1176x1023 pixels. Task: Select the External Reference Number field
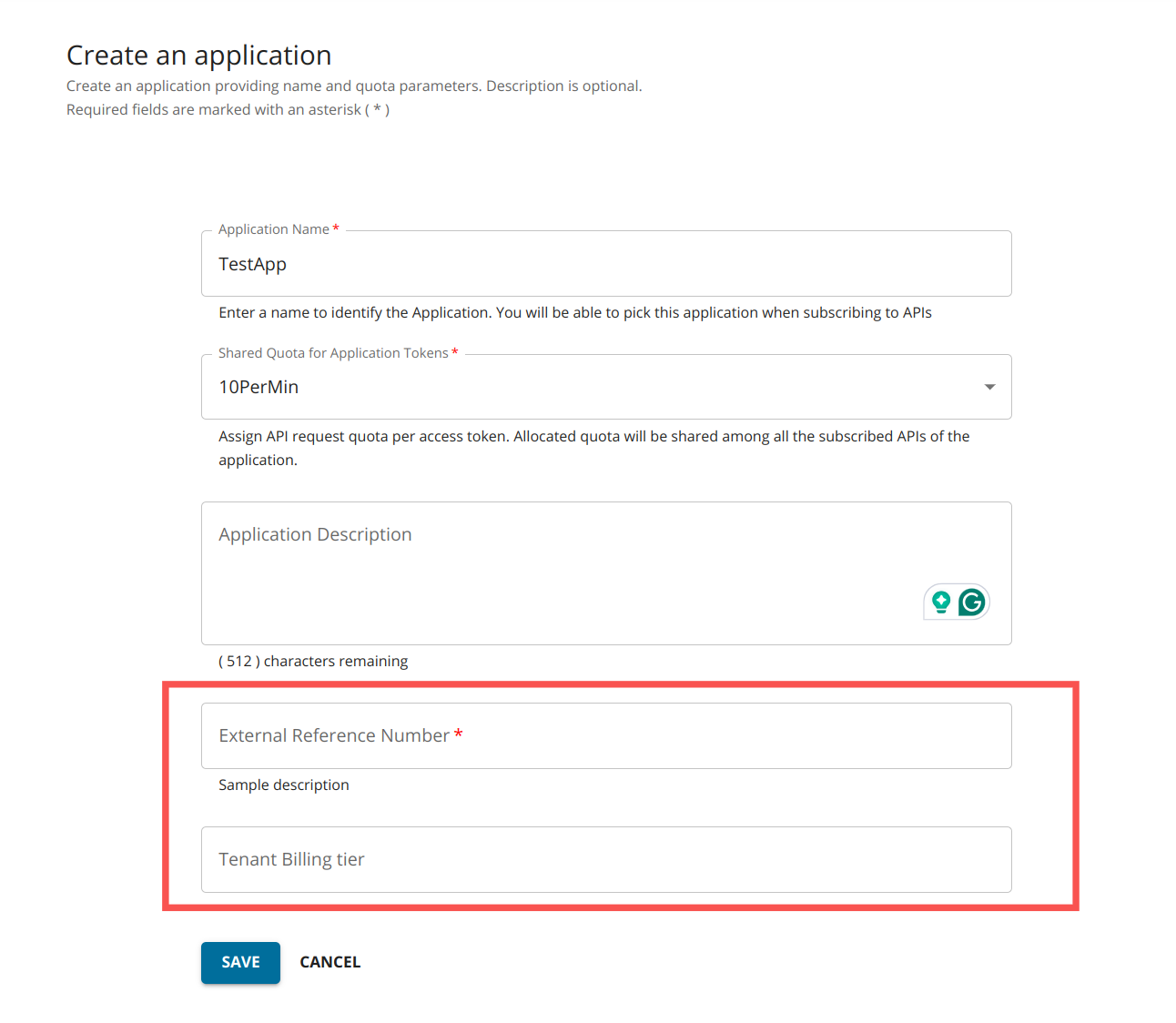click(x=605, y=735)
